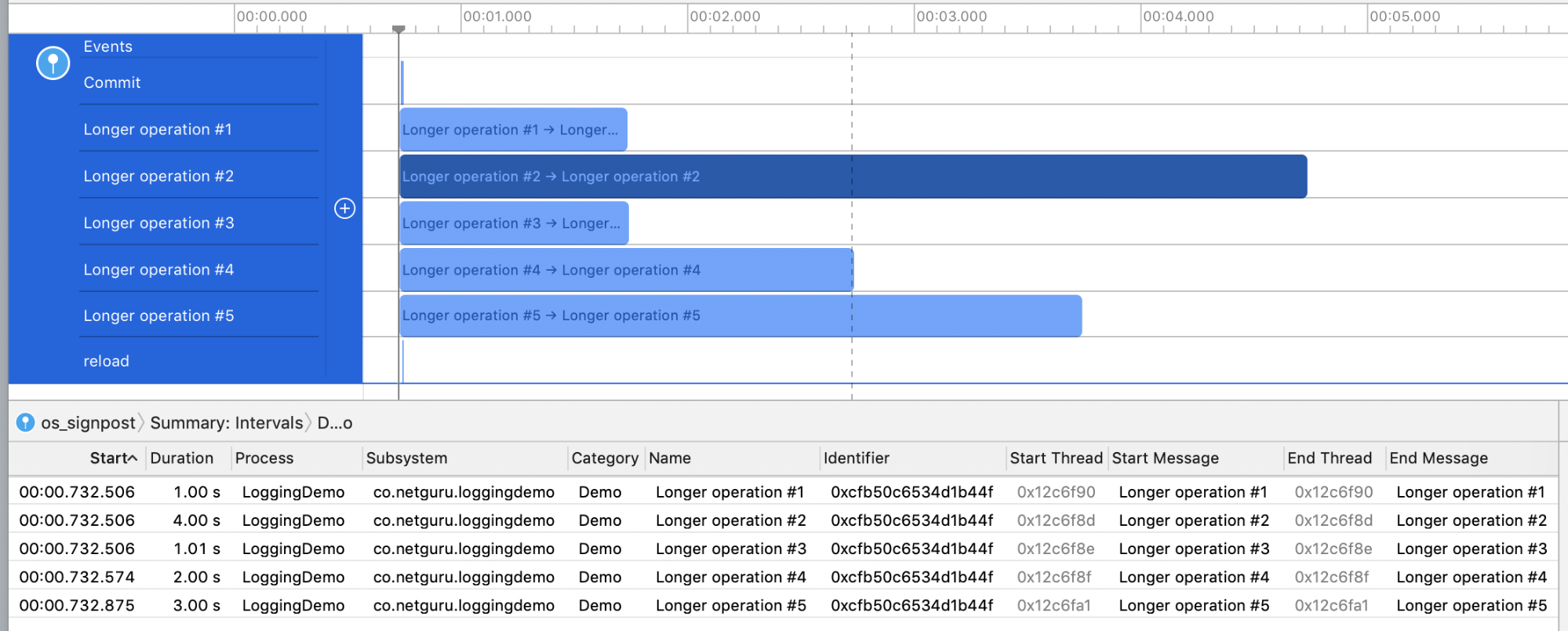Click the os_signpost instrument pin icon
Viewport: 1568px width, 631px height.
(53, 63)
